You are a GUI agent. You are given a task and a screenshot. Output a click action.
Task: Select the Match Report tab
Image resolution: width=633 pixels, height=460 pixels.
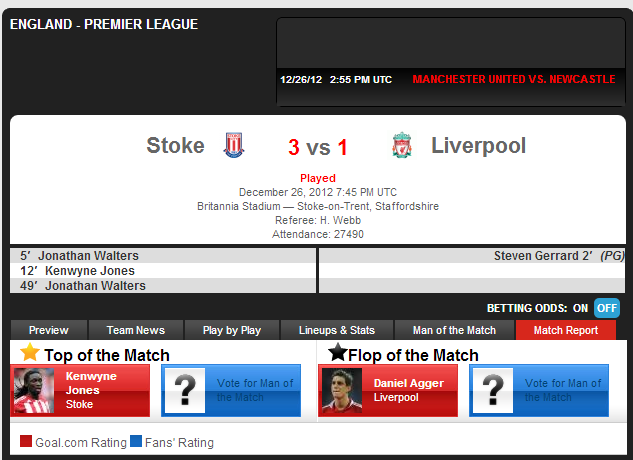tap(566, 330)
